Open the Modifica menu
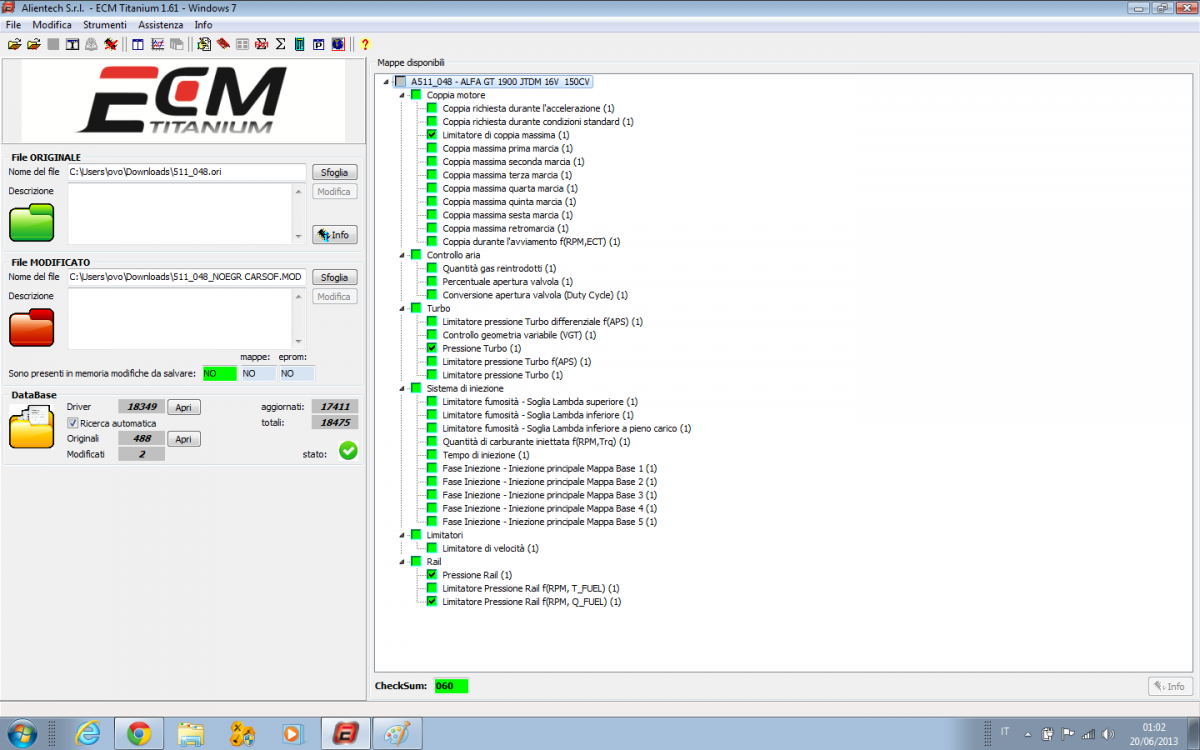 pyautogui.click(x=52, y=24)
